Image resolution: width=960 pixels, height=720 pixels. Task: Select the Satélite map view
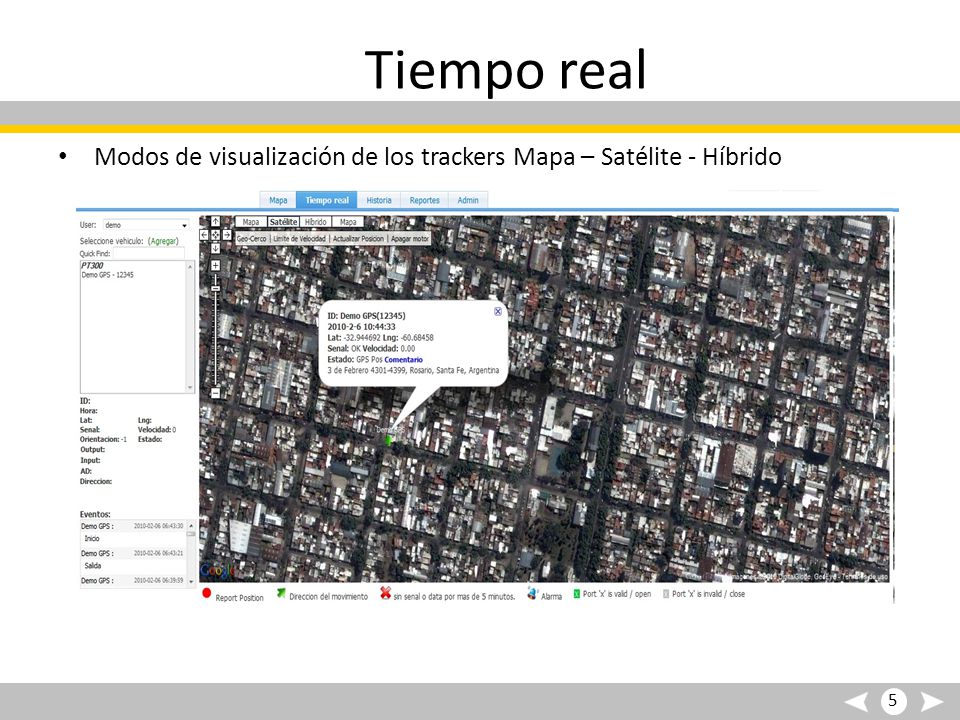coord(283,222)
